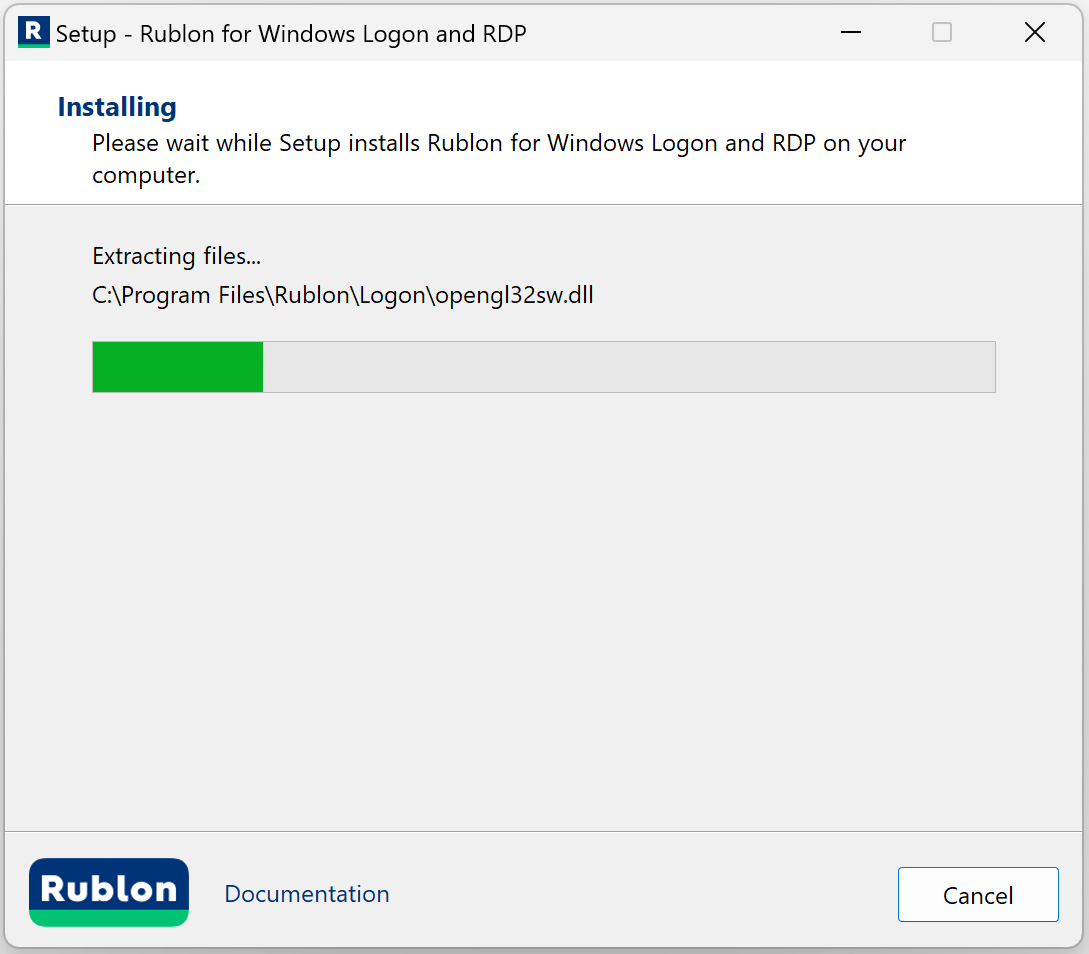Click the greyed-out maximize button
1089x954 pixels.
click(942, 32)
